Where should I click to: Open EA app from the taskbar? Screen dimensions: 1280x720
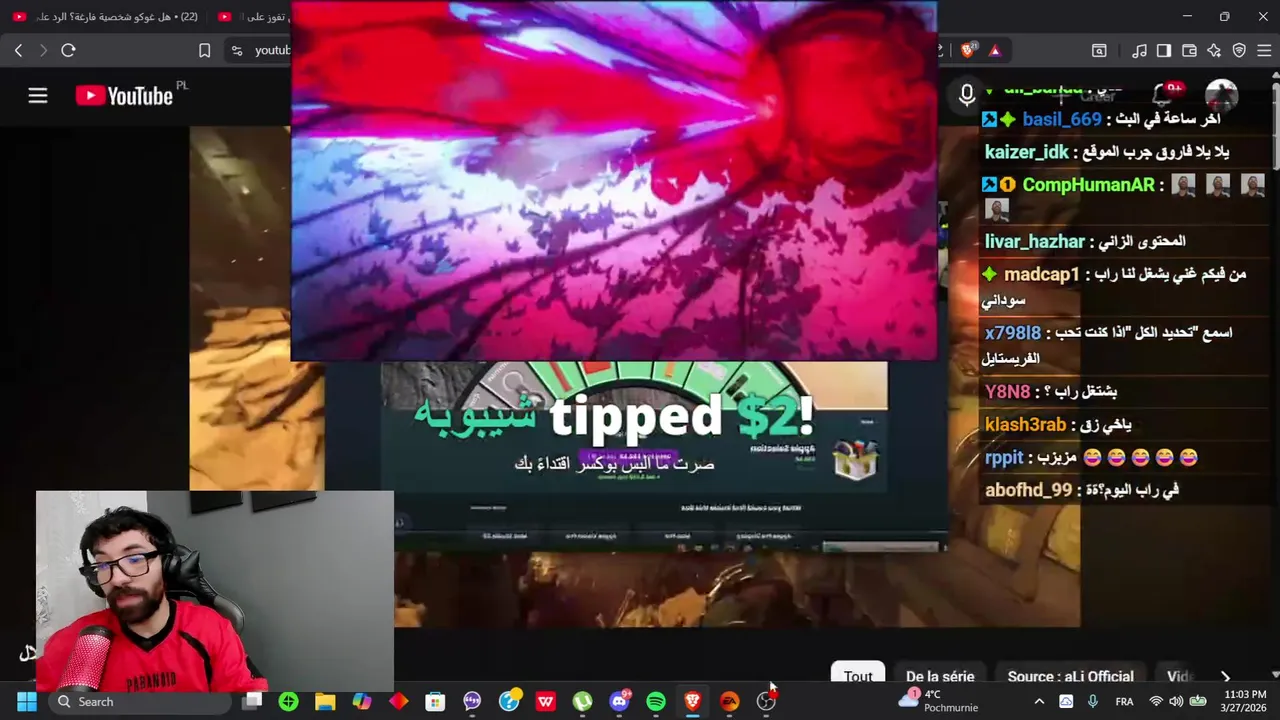click(x=729, y=701)
